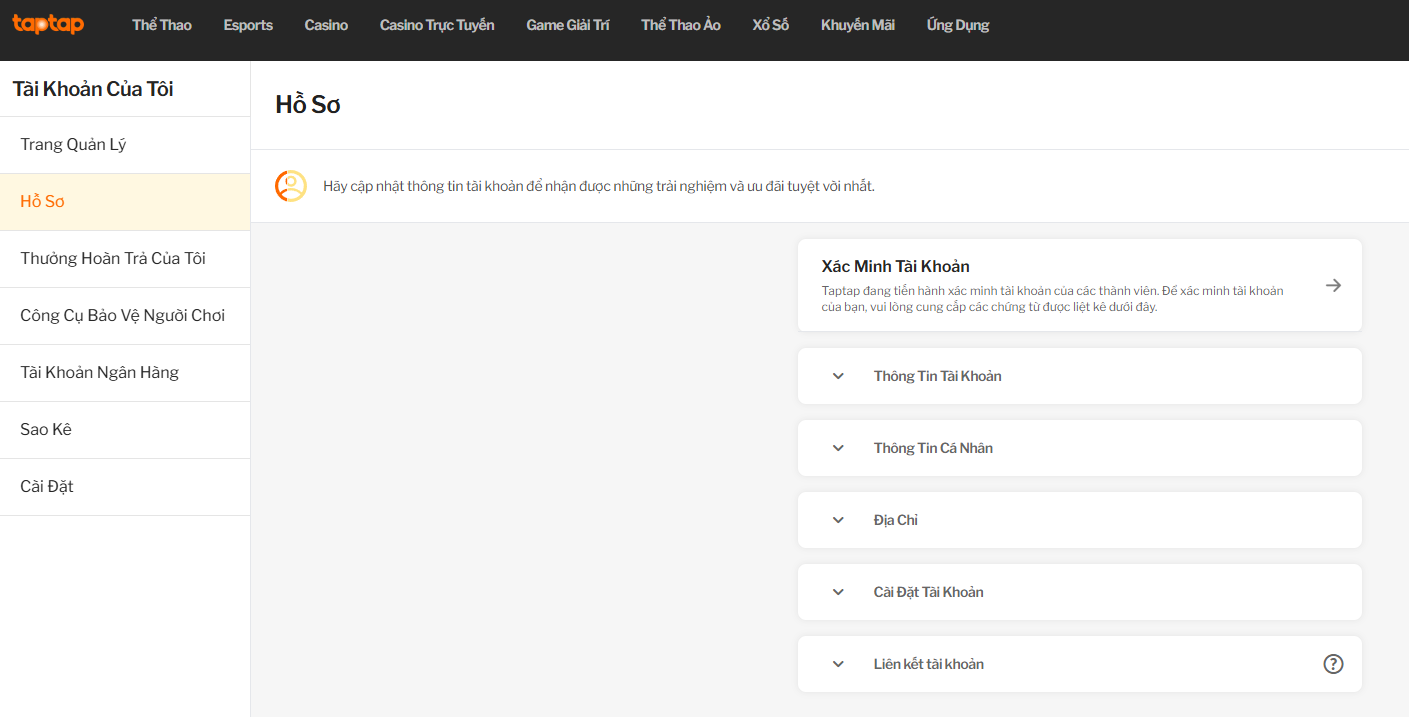Go to Sao Kê in sidebar
The image size is (1409, 717).
coord(46,430)
